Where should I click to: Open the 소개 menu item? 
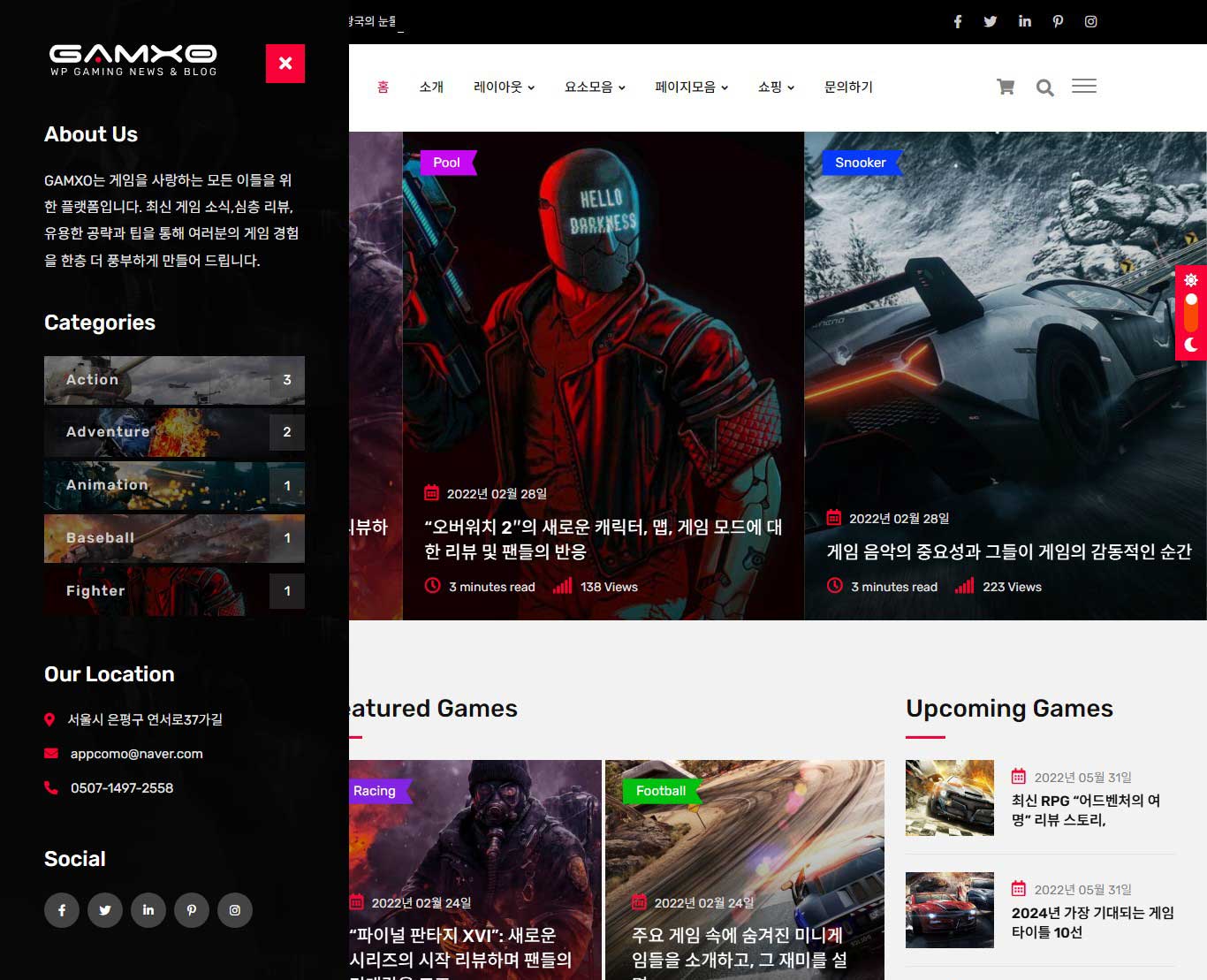431,87
